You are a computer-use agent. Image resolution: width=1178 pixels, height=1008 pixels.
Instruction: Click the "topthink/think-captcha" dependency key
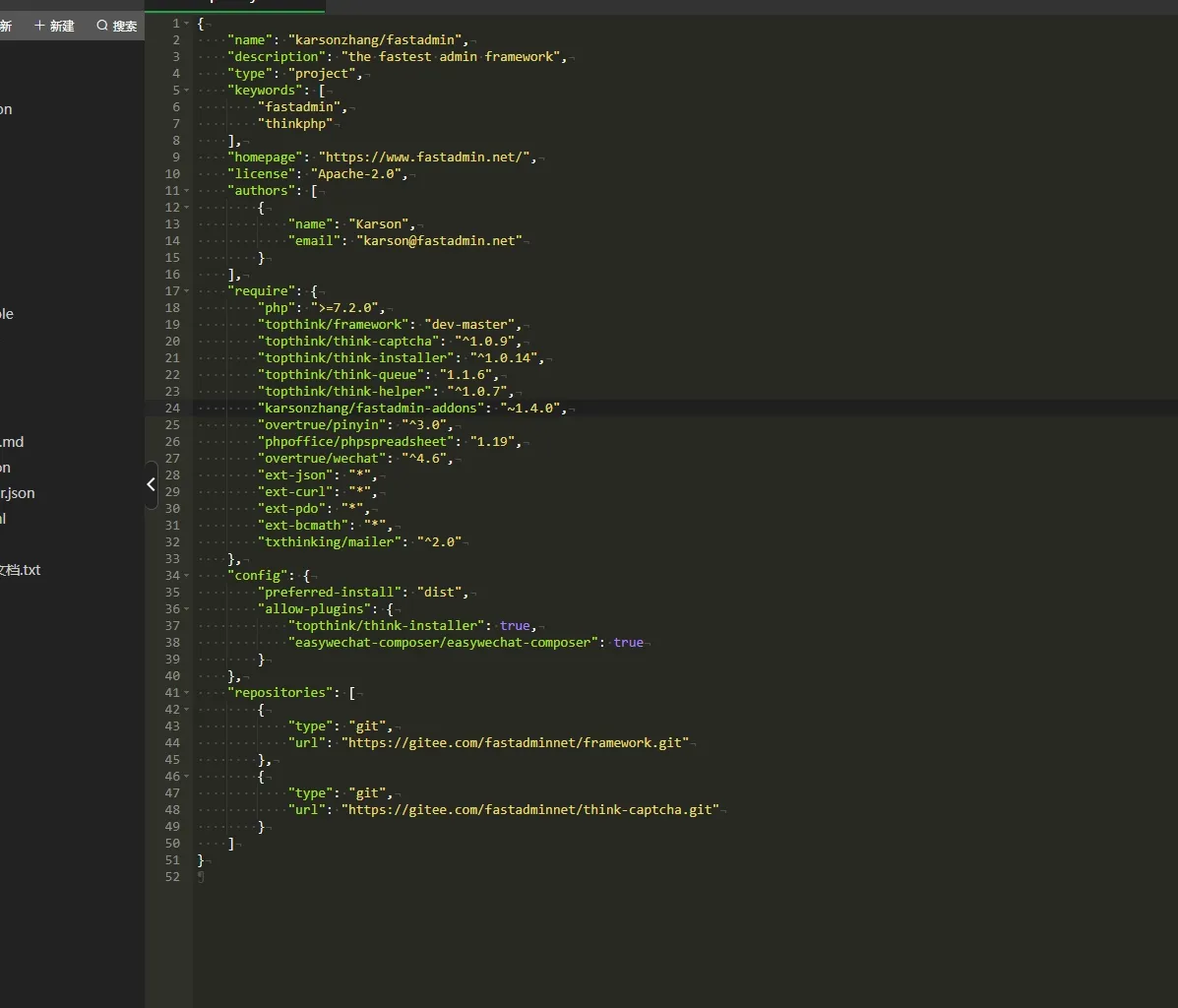(347, 342)
